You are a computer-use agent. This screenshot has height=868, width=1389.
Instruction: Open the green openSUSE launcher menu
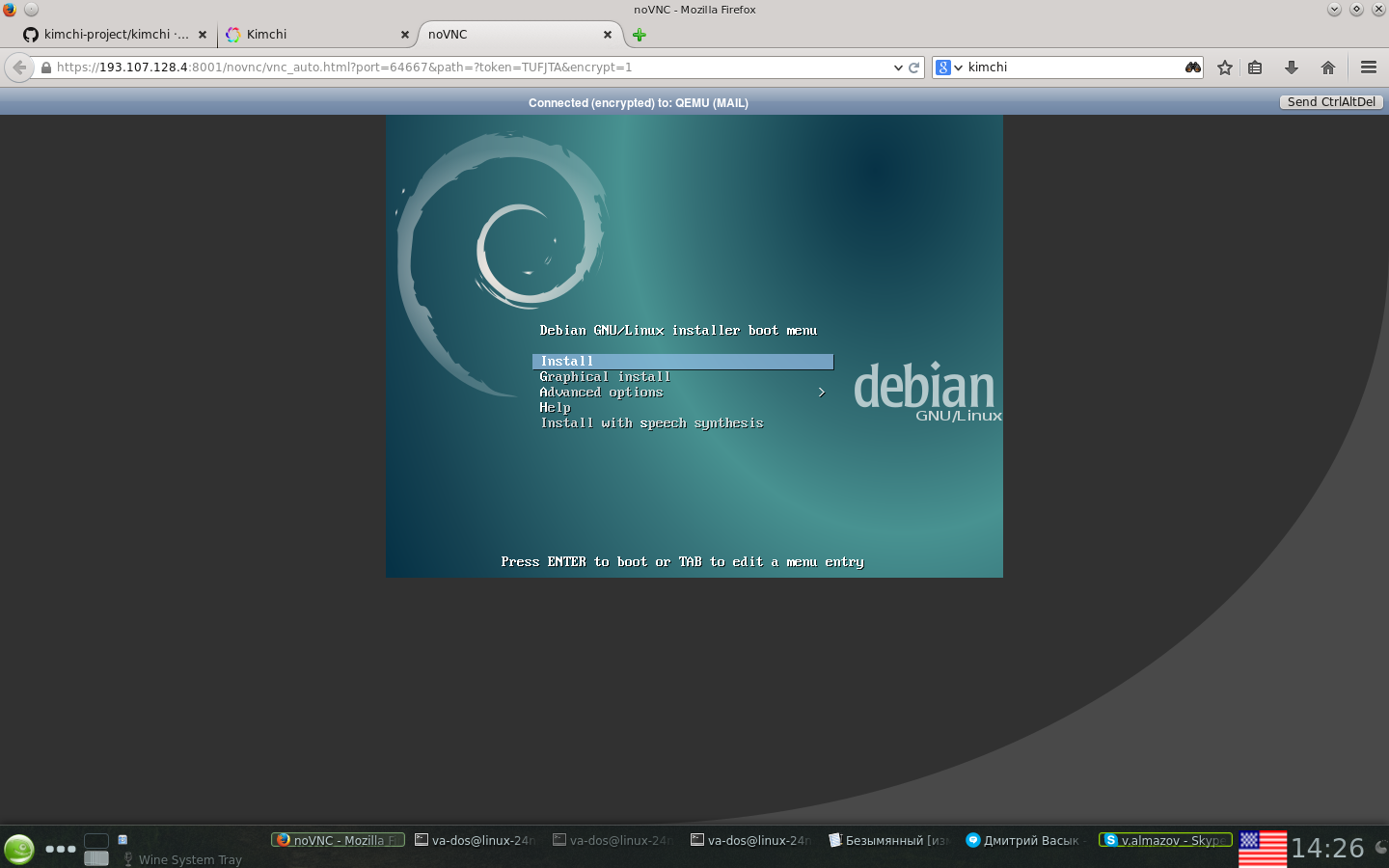pos(19,850)
